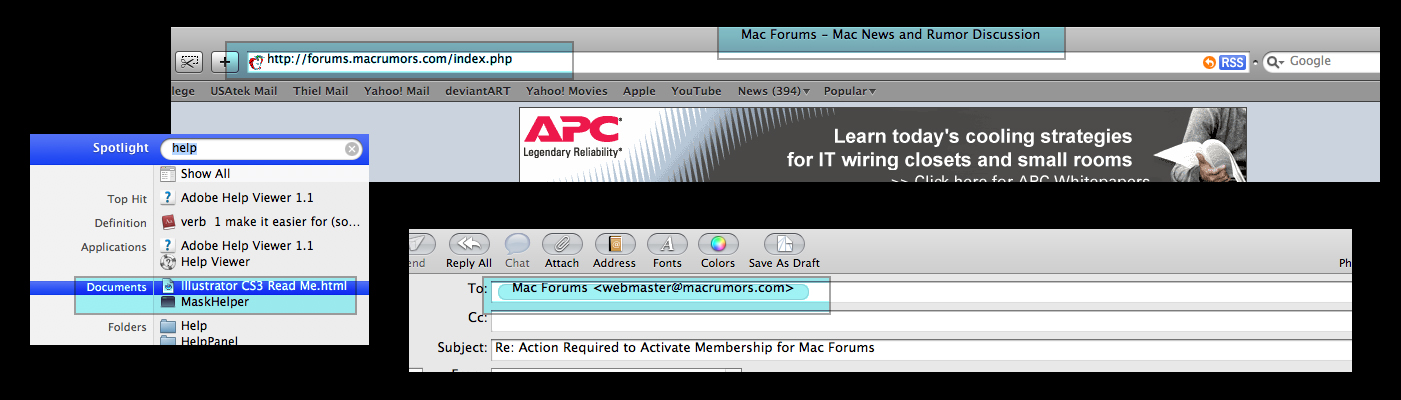Click the Reply All button in Mail

tap(469, 251)
